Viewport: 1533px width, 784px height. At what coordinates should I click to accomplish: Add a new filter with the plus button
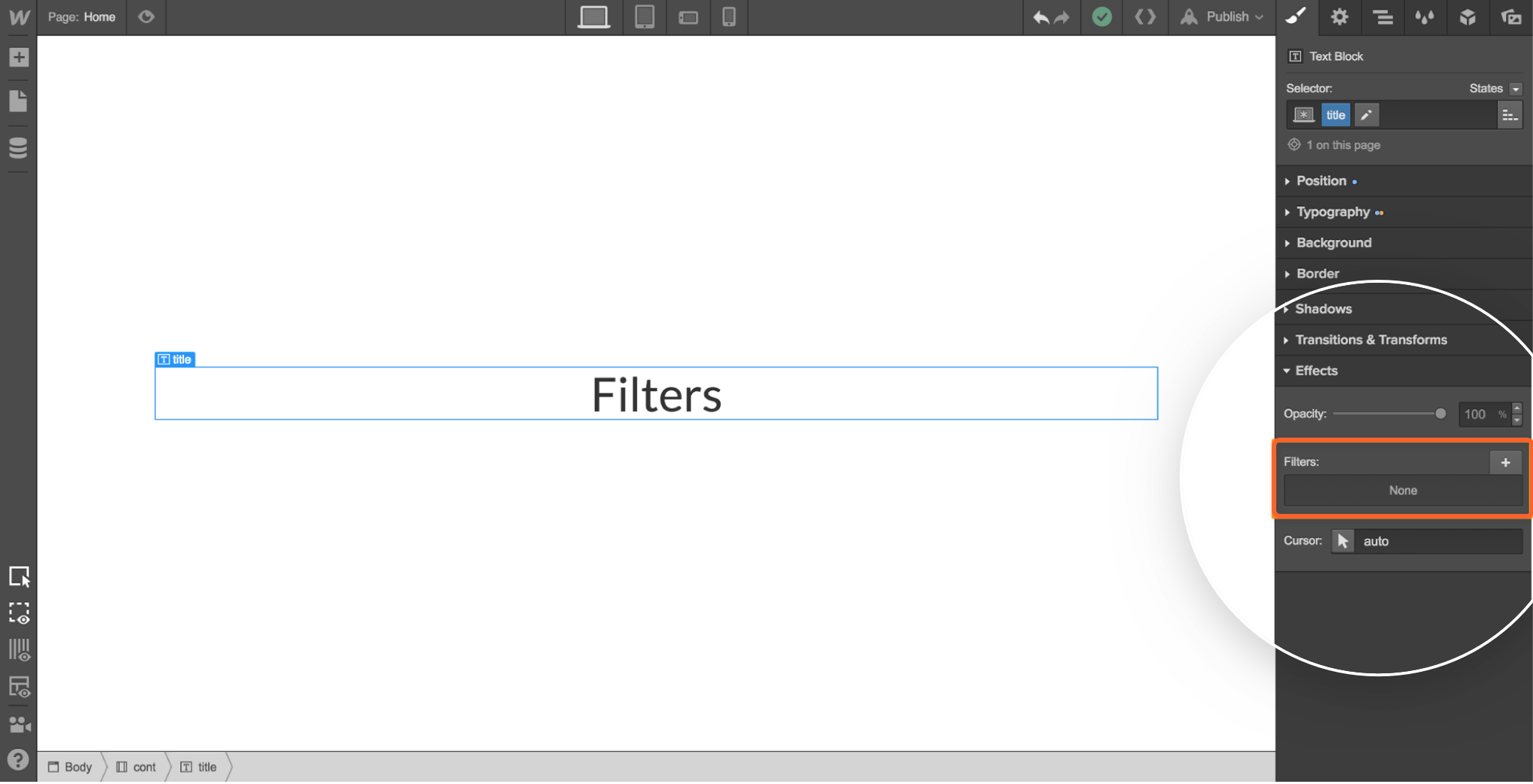[x=1505, y=462]
